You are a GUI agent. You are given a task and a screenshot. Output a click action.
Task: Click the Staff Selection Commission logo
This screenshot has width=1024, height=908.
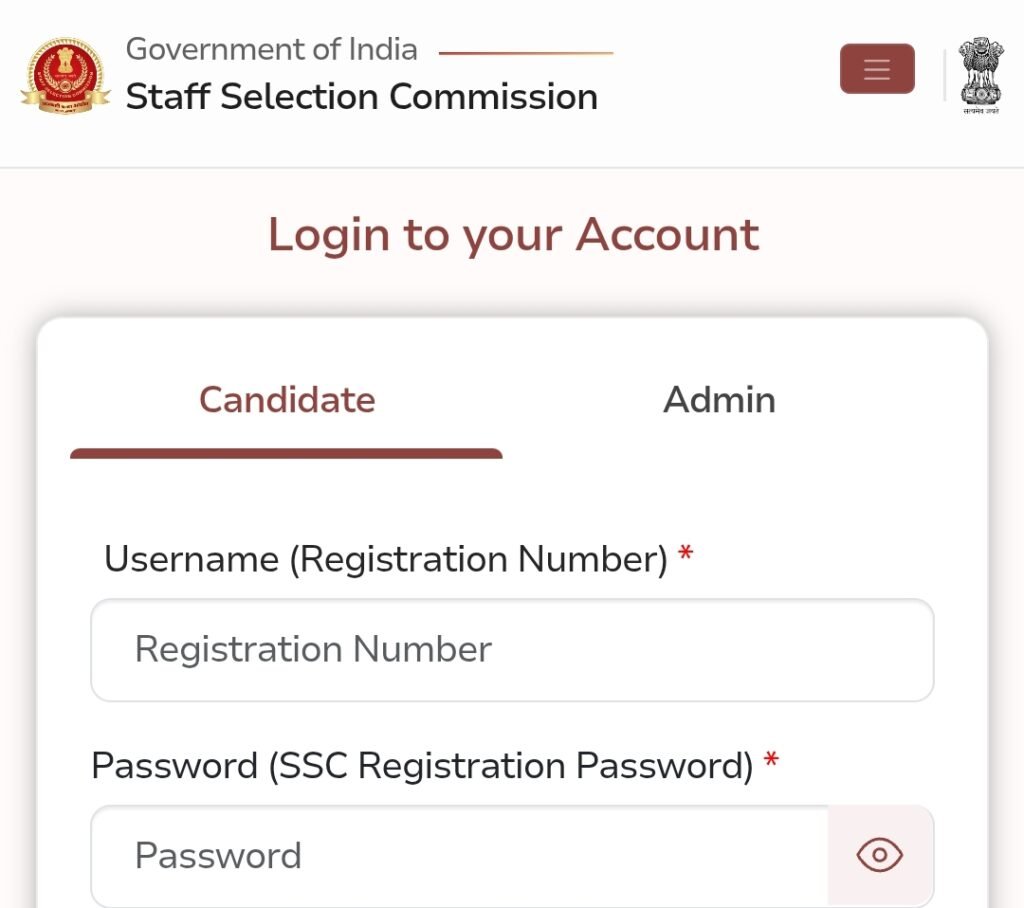click(65, 75)
